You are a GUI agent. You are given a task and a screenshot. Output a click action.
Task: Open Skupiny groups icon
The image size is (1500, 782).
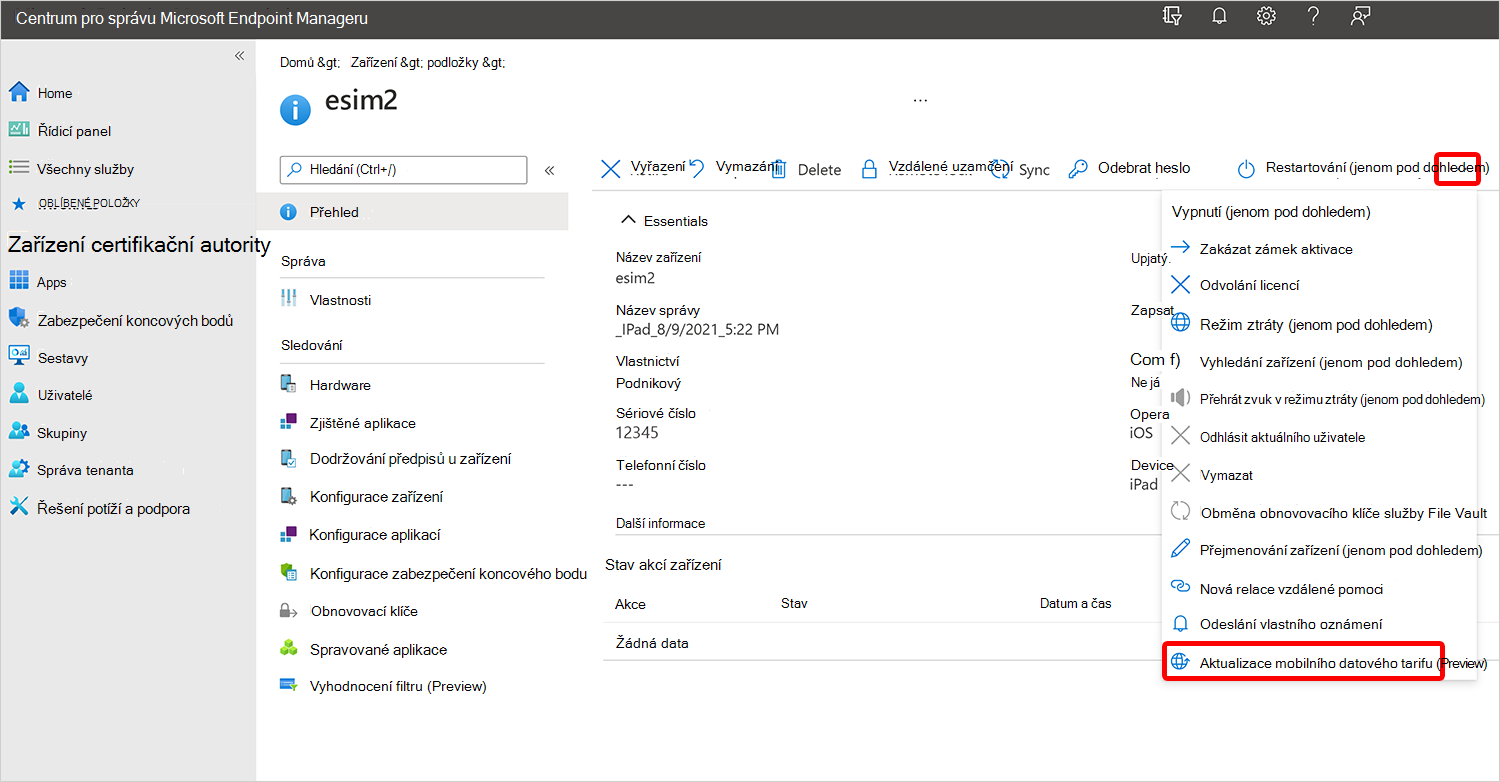(19, 432)
